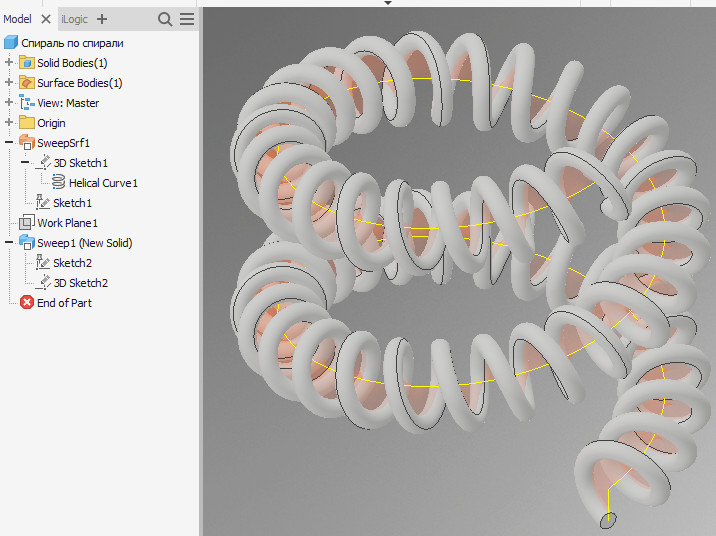The image size is (716, 536).
Task: Click the Surface Bodies folder icon
Action: click(x=27, y=83)
